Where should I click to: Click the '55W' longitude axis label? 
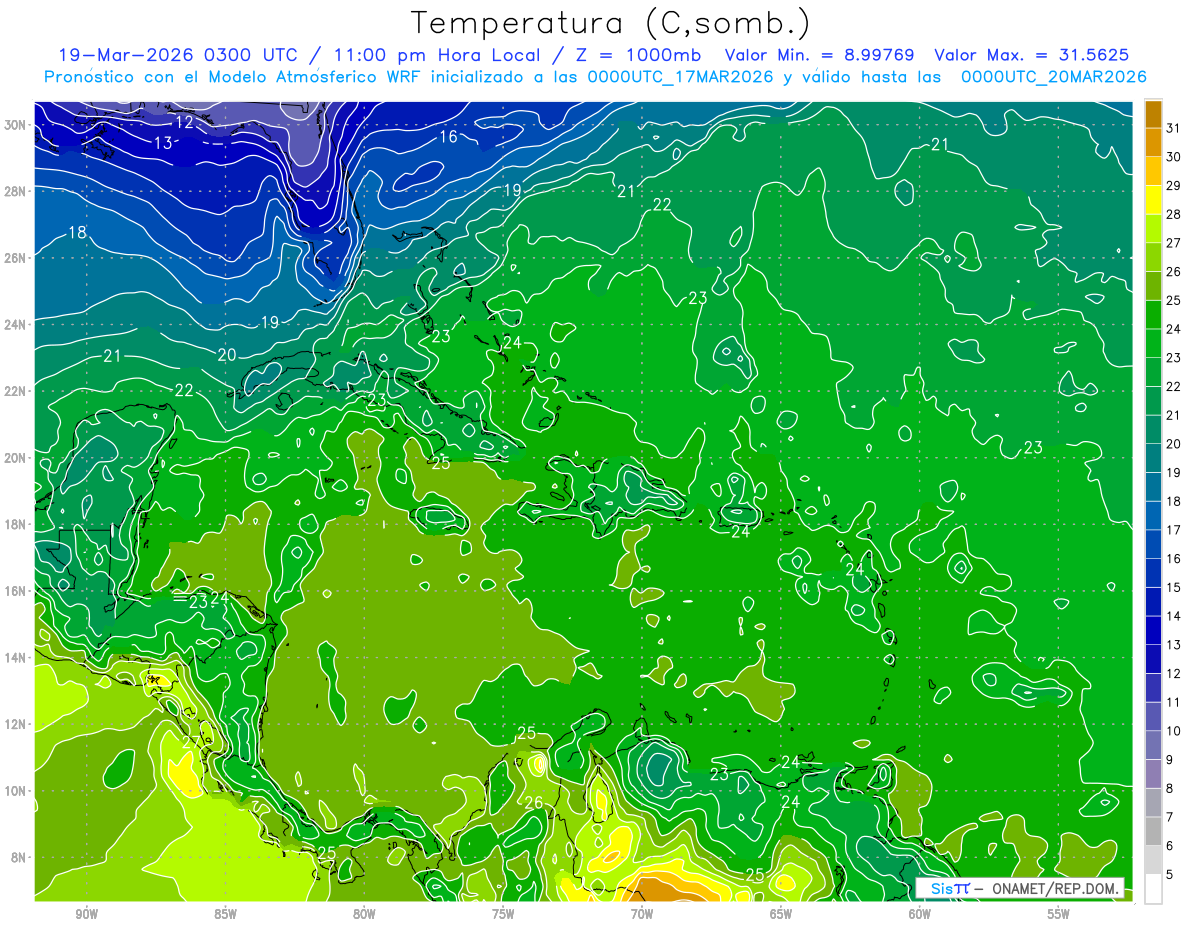[1059, 914]
